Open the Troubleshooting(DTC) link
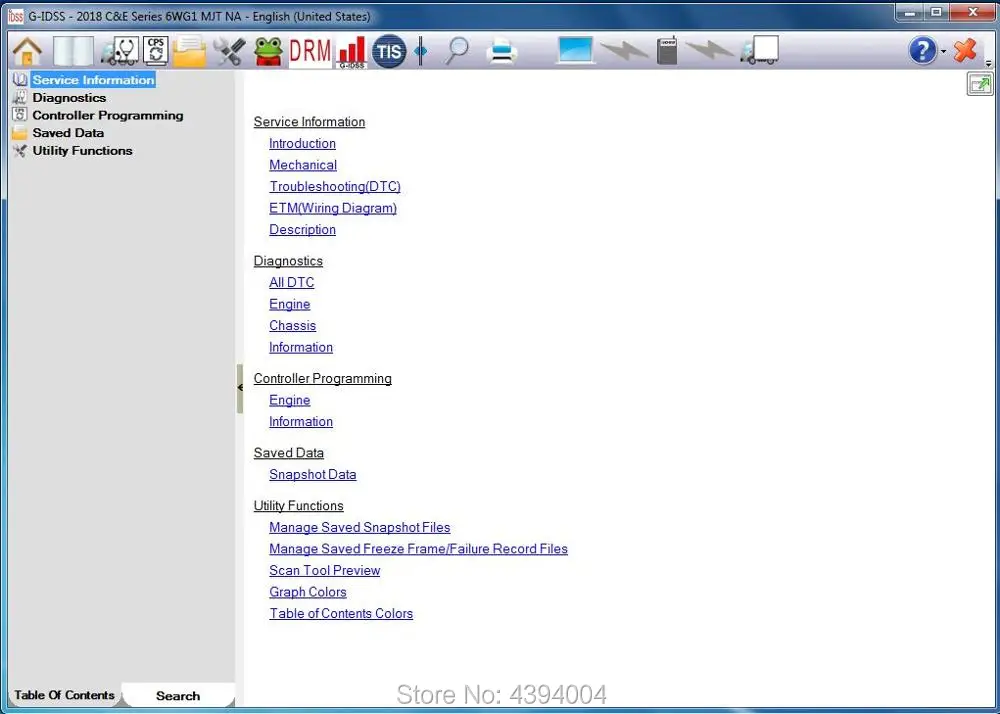 (x=335, y=187)
